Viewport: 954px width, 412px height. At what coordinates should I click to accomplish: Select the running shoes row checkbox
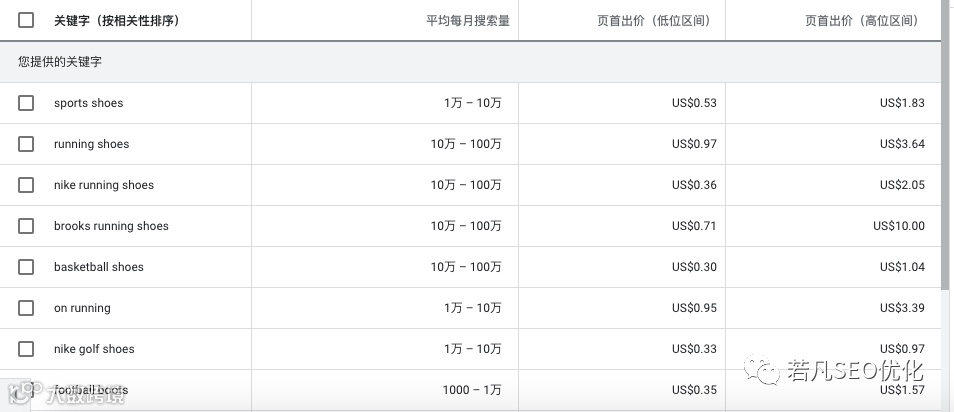point(26,144)
